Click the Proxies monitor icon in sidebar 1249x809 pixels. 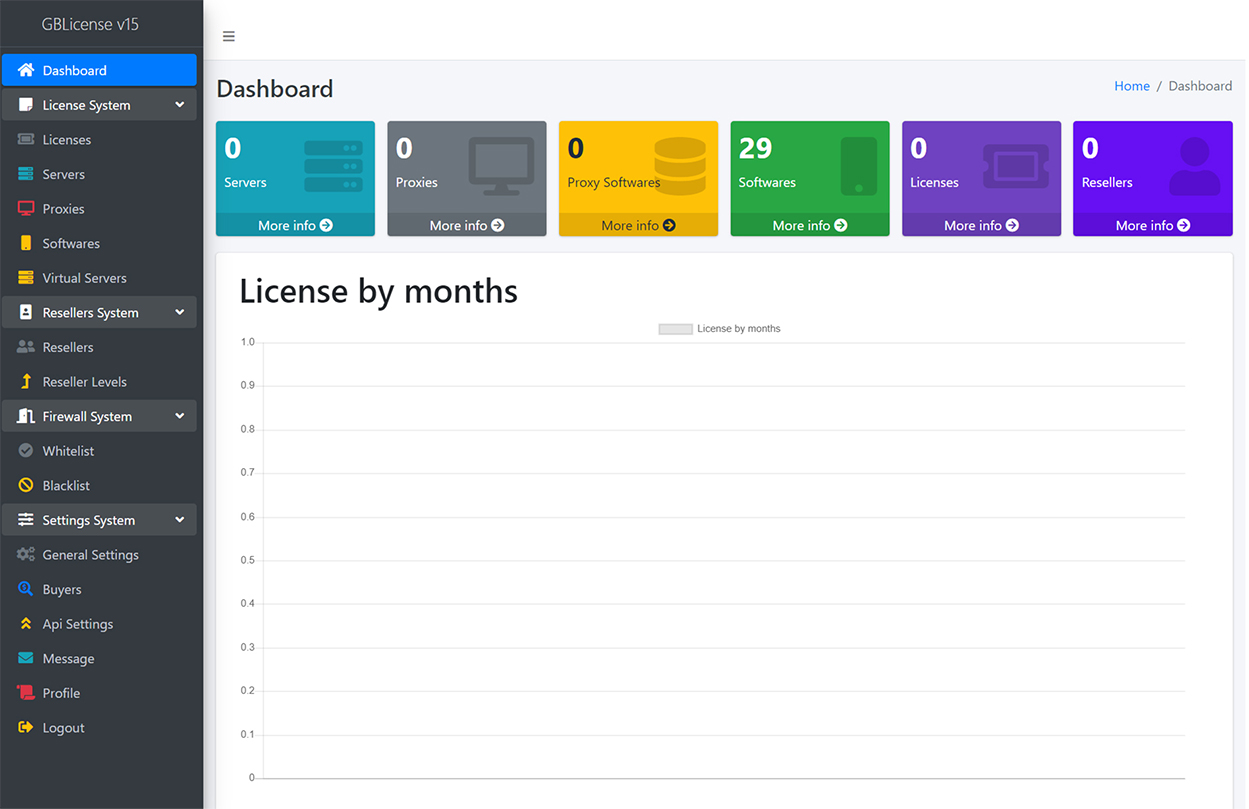coord(26,209)
